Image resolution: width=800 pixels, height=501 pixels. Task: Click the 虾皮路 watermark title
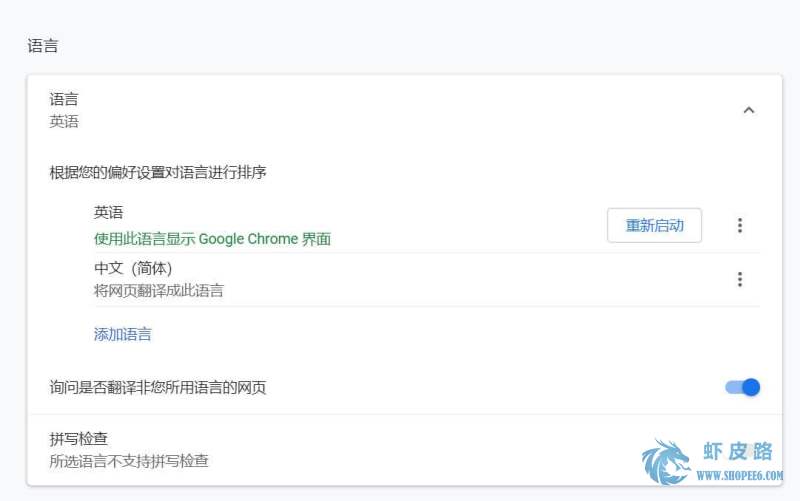738,452
